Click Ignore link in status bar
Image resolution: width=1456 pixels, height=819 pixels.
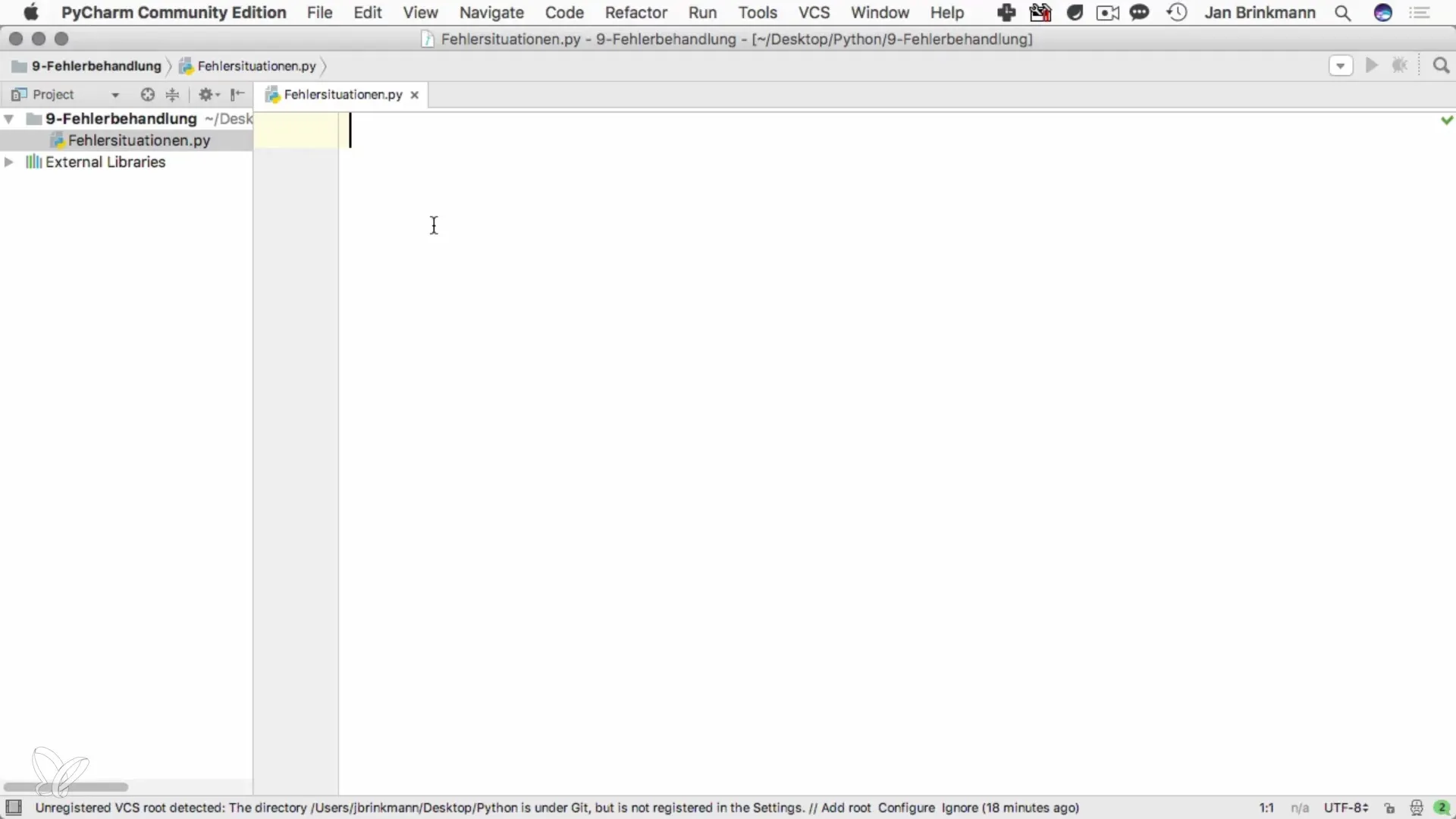pyautogui.click(x=959, y=808)
